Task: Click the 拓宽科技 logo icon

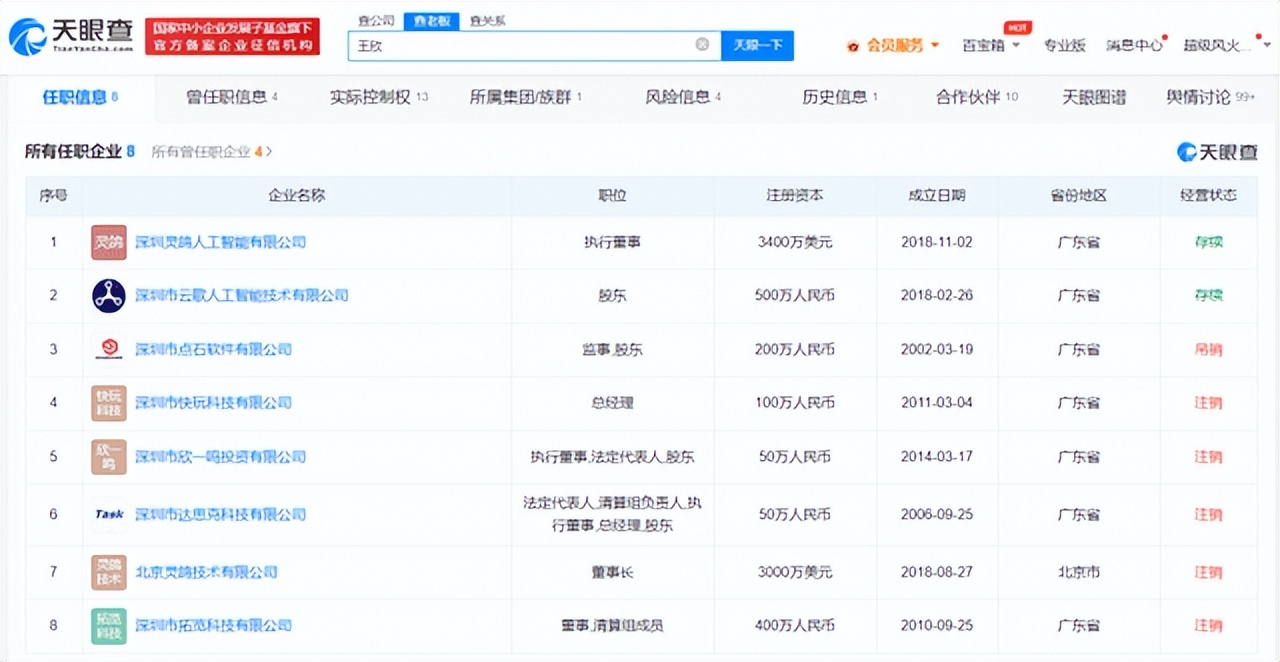Action: (x=108, y=625)
